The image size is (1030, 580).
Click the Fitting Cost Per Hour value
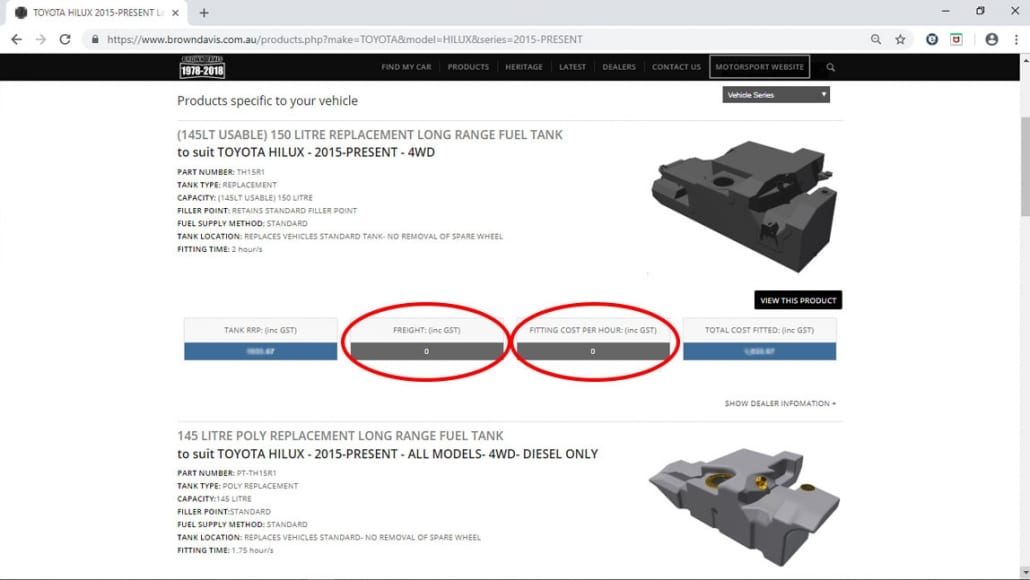point(593,351)
